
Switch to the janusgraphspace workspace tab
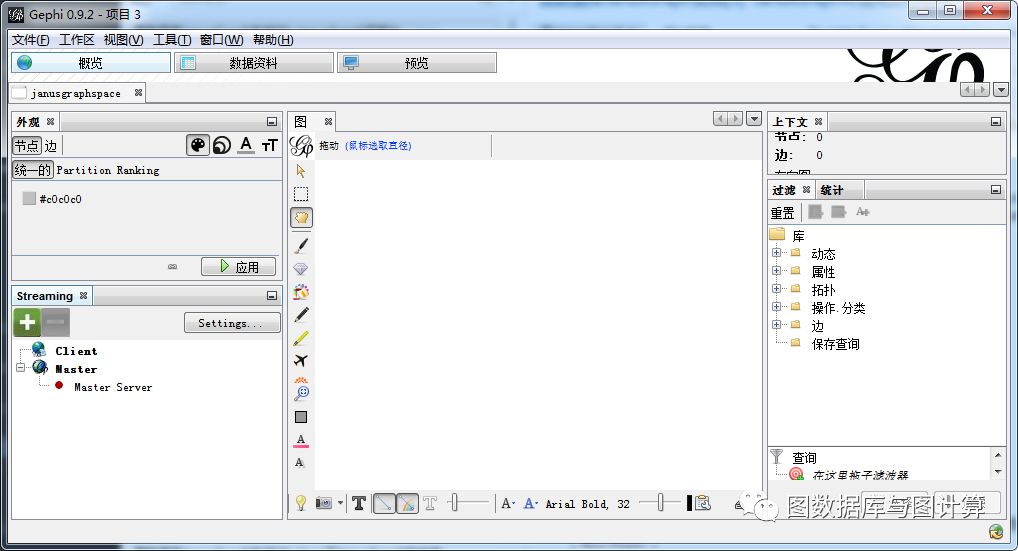[75, 93]
